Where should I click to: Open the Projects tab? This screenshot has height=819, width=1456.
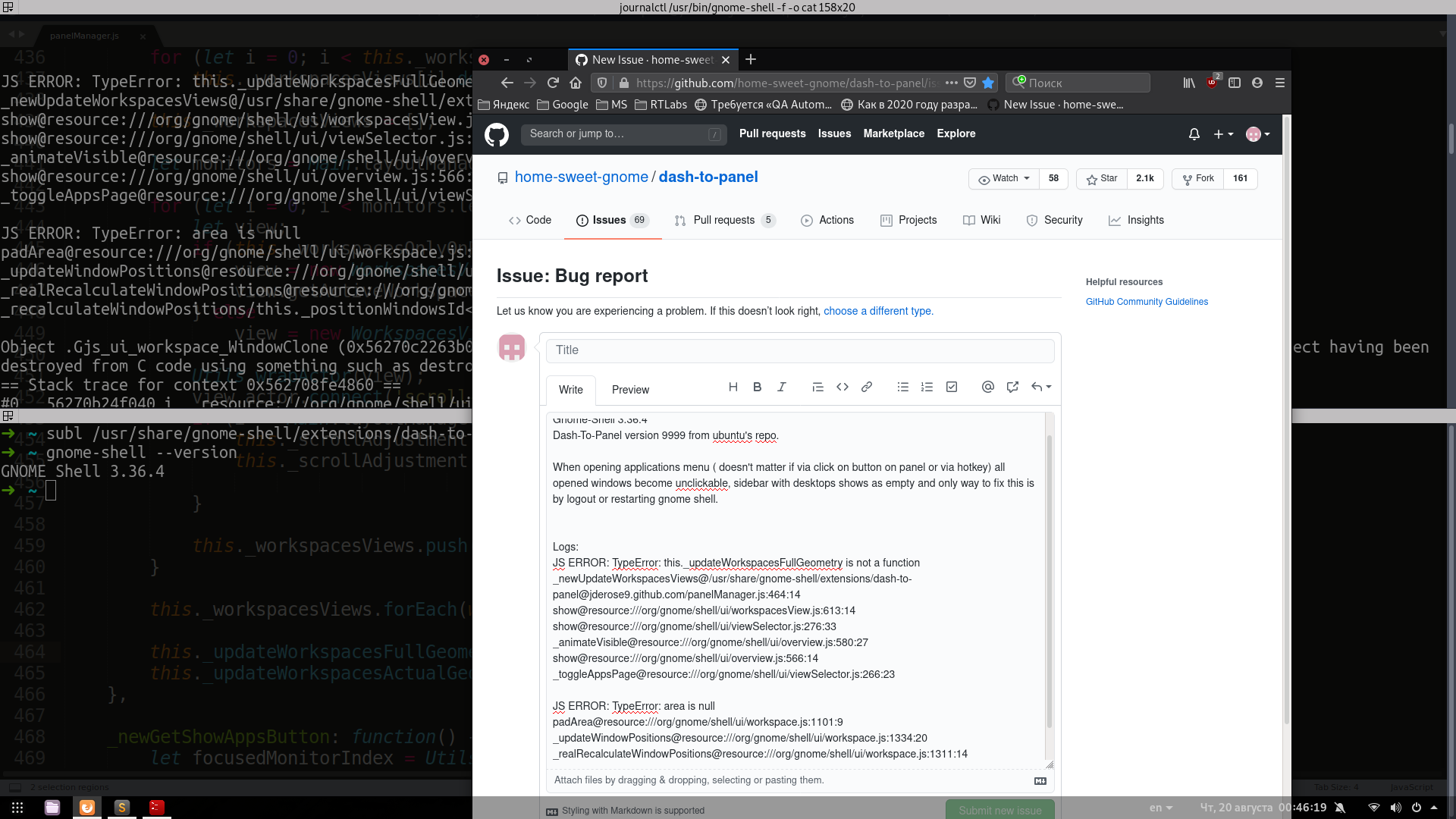(x=908, y=220)
